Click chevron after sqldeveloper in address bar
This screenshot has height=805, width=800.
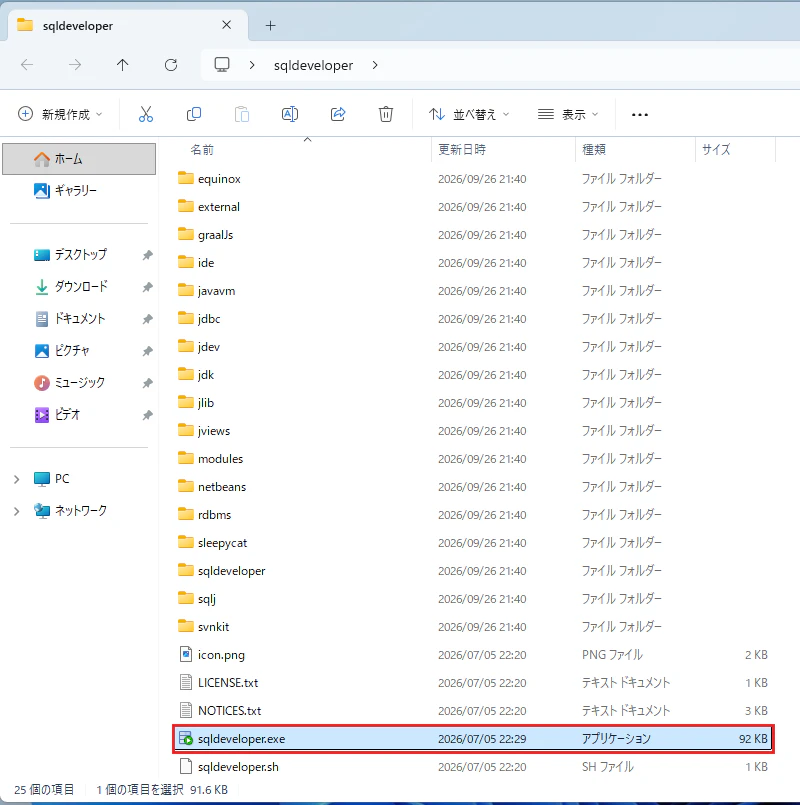pyautogui.click(x=375, y=65)
